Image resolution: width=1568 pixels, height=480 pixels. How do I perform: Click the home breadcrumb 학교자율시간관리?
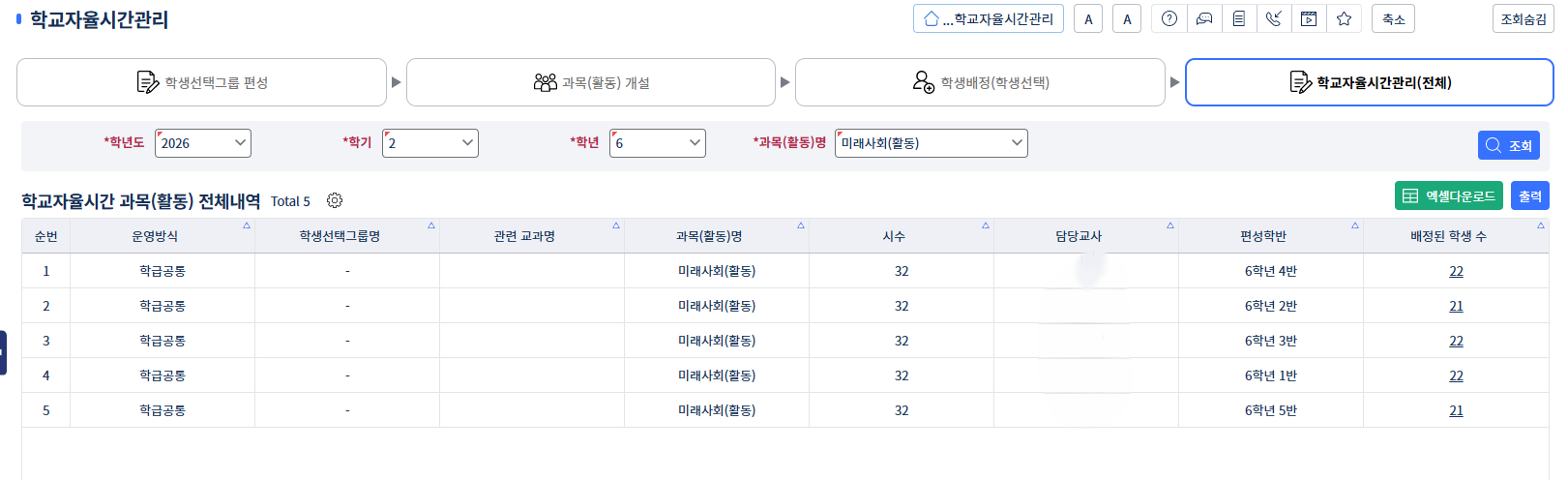[x=989, y=18]
